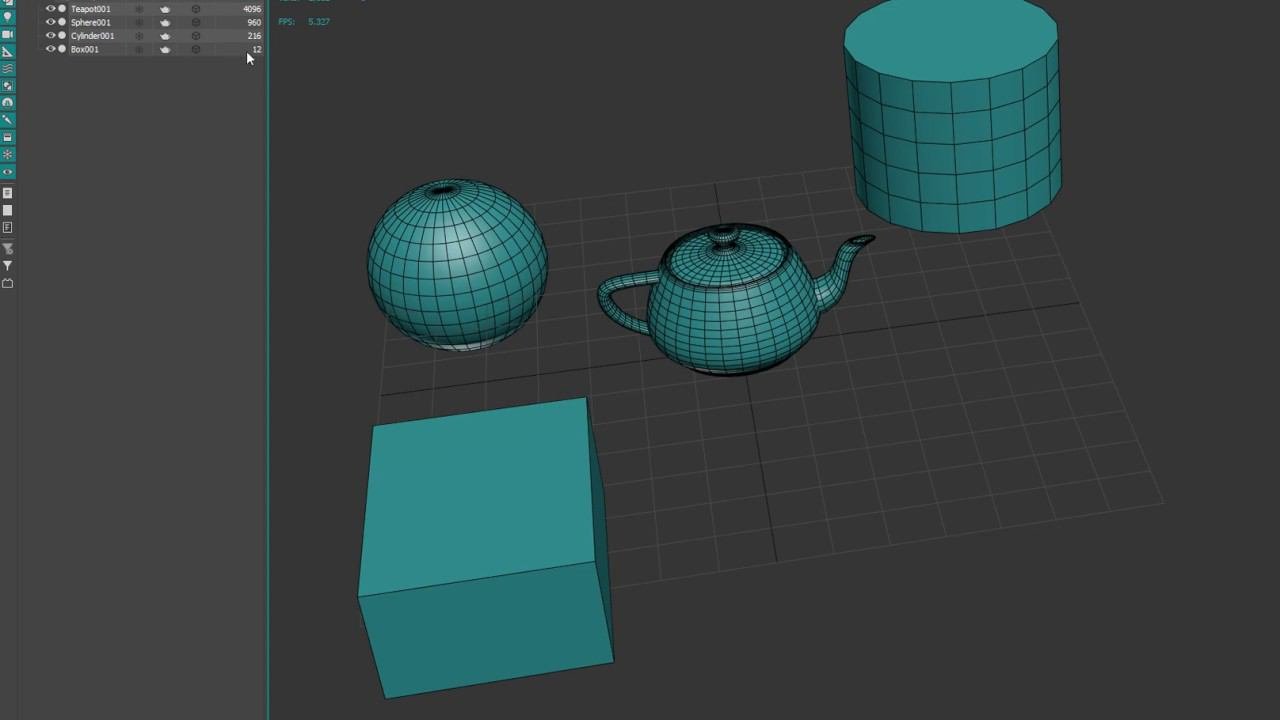Image resolution: width=1280 pixels, height=720 pixels.
Task: Click the round object icon beside Sphere001
Action: 62,22
